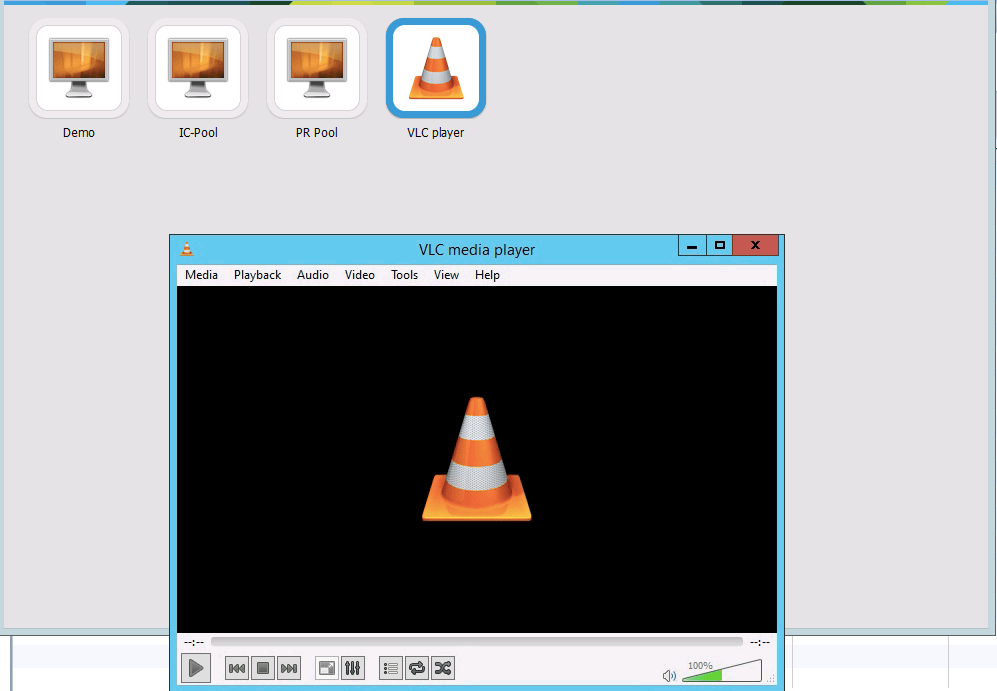Open the IC-Pool desktop
Screen dimensions: 997x691
coord(198,69)
